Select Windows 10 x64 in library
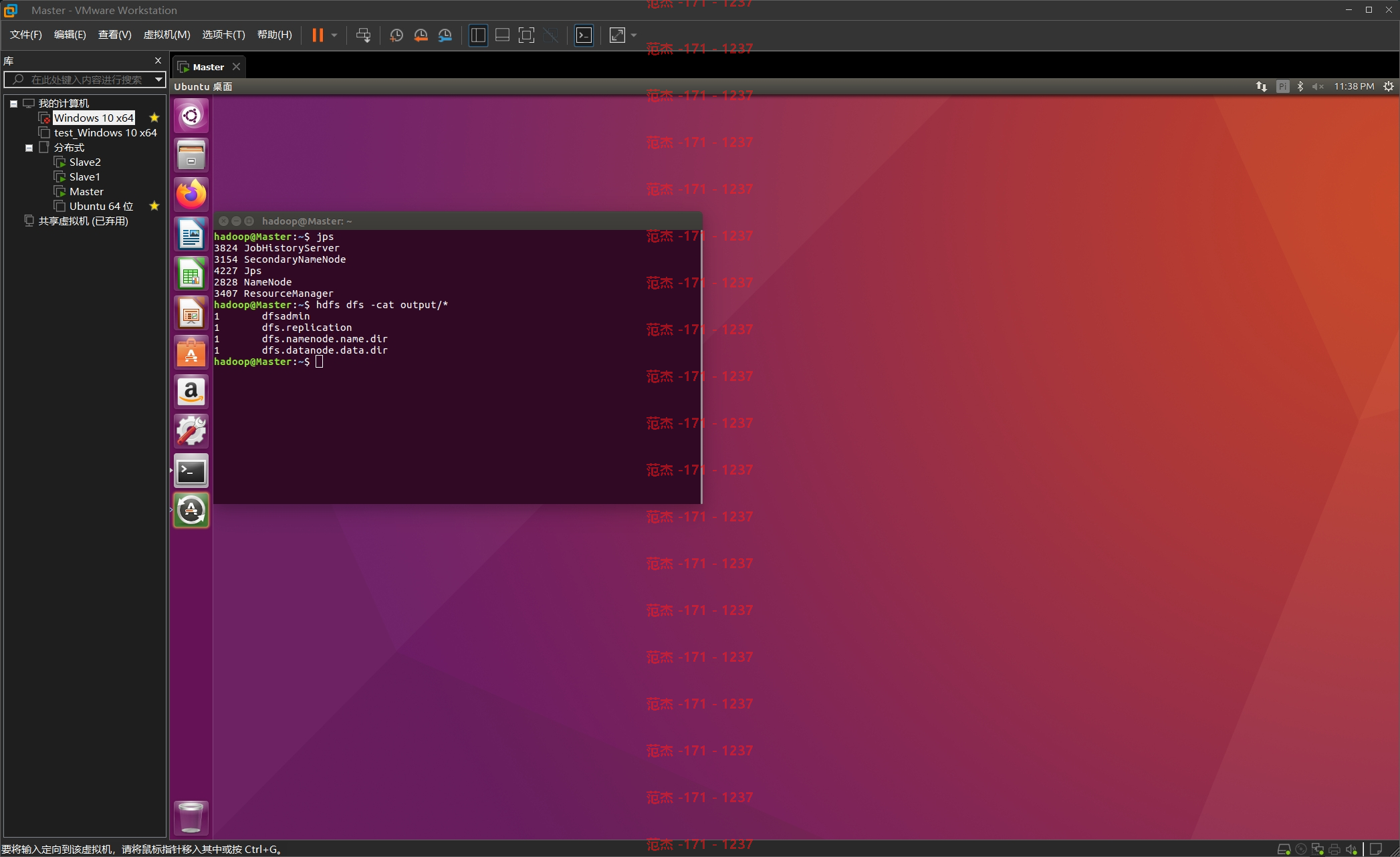This screenshot has height=857, width=1400. tap(94, 118)
